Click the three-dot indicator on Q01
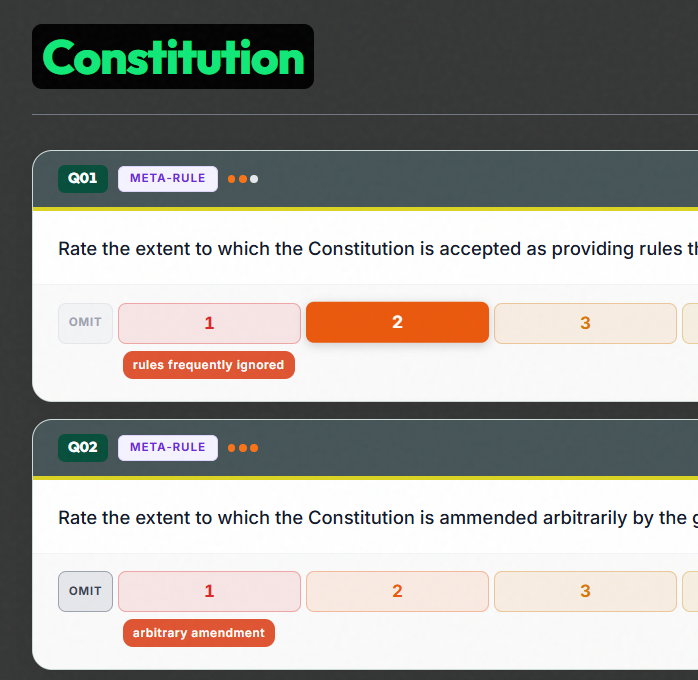Viewport: 698px width, 680px height. [243, 179]
